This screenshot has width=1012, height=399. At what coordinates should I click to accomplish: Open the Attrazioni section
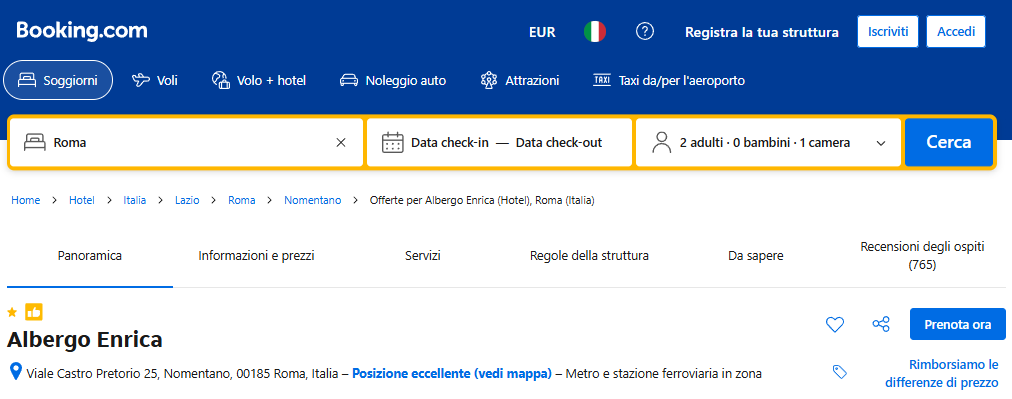click(520, 81)
